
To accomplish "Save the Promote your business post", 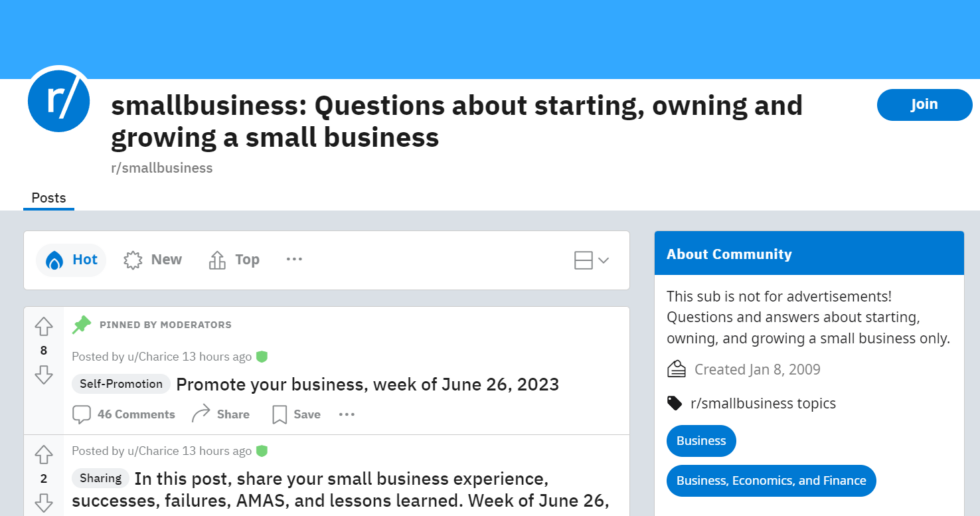I will click(296, 414).
